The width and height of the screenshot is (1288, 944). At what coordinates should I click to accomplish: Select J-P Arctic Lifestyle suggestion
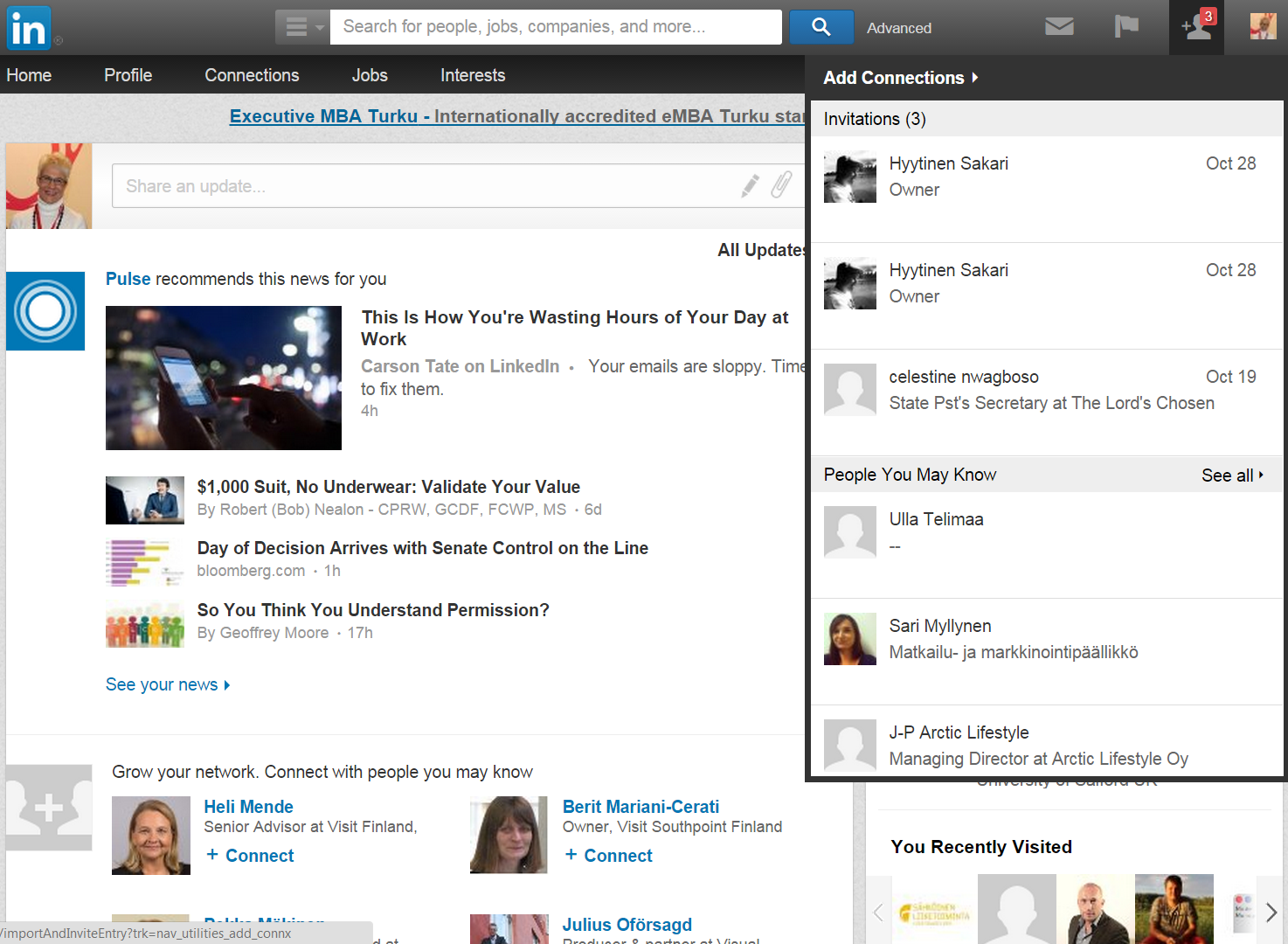pos(1047,740)
